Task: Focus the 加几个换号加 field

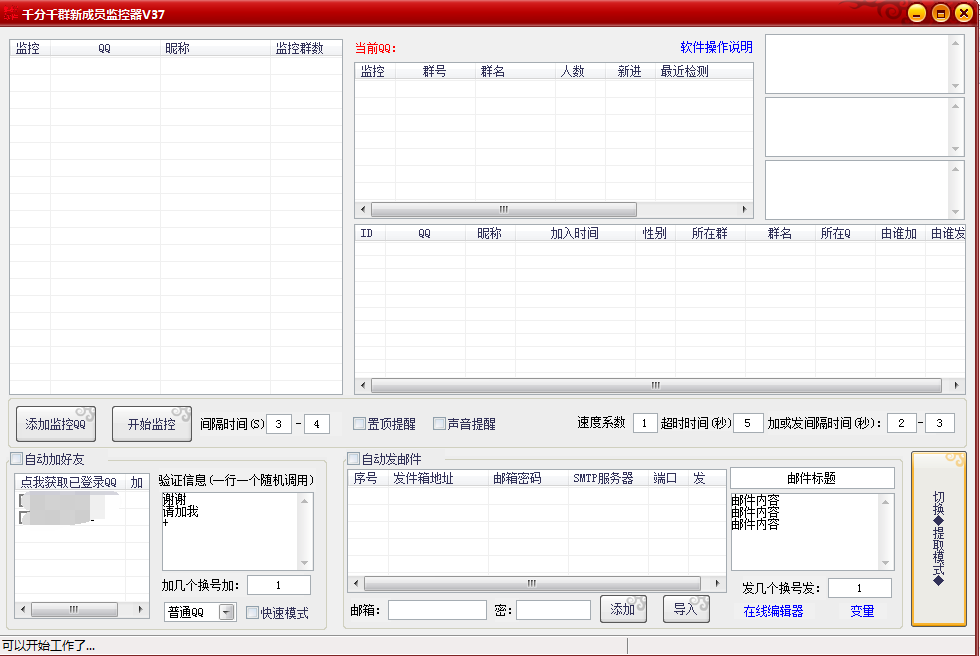Action: (x=279, y=585)
